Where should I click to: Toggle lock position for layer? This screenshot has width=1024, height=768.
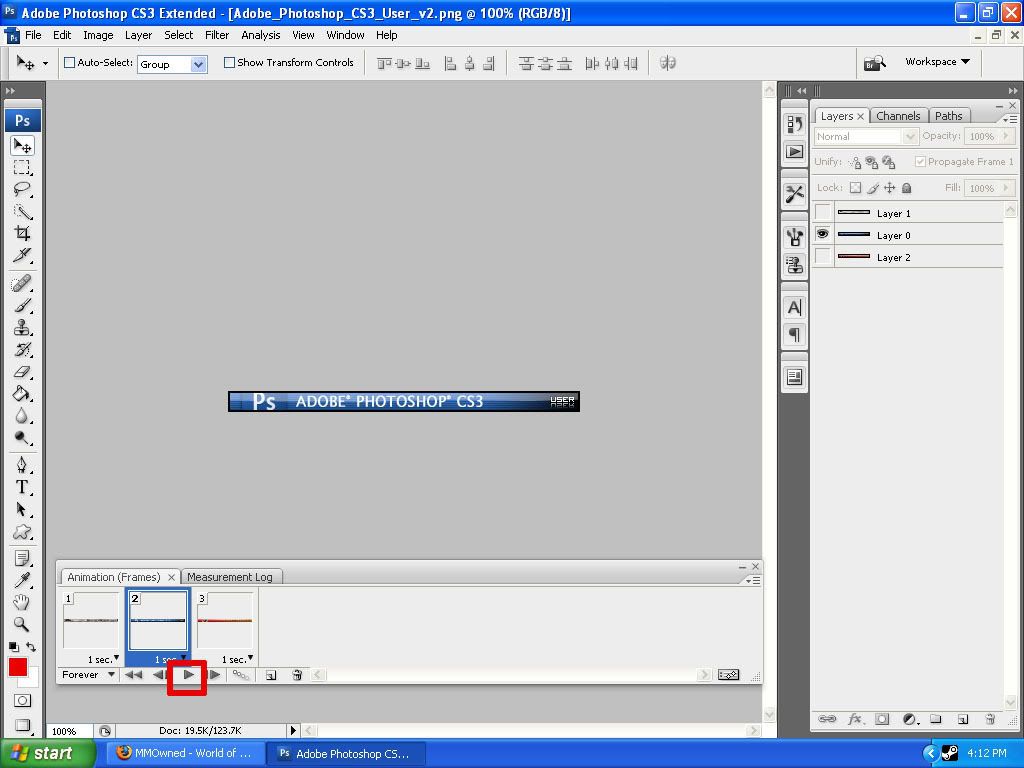pyautogui.click(x=889, y=188)
